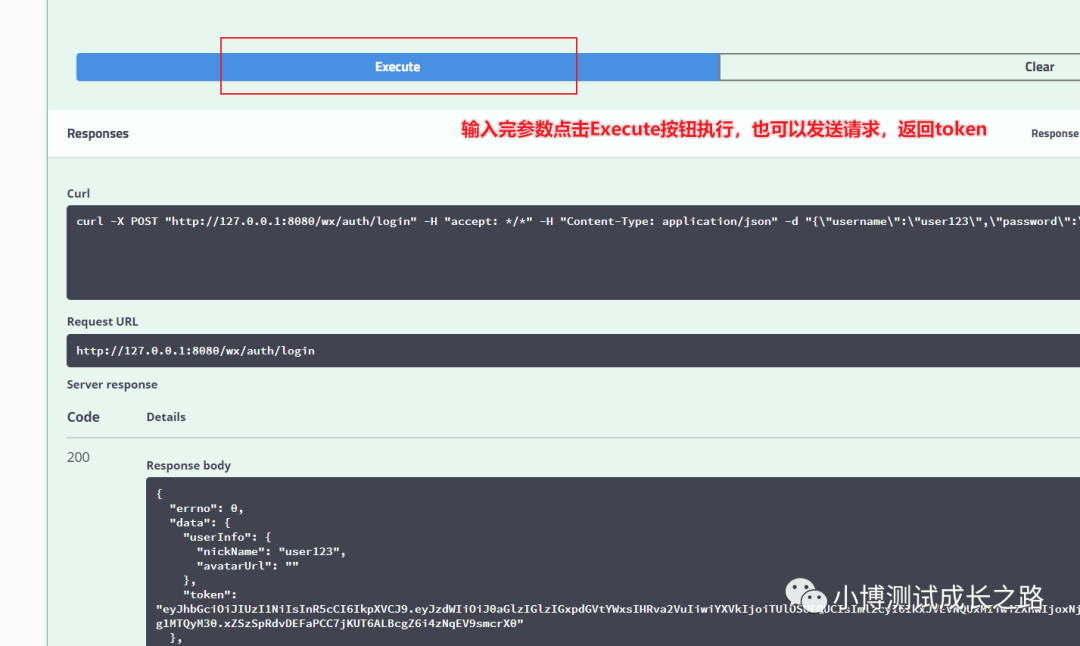
Task: Click the Response content type label
Action: [x=1055, y=134]
